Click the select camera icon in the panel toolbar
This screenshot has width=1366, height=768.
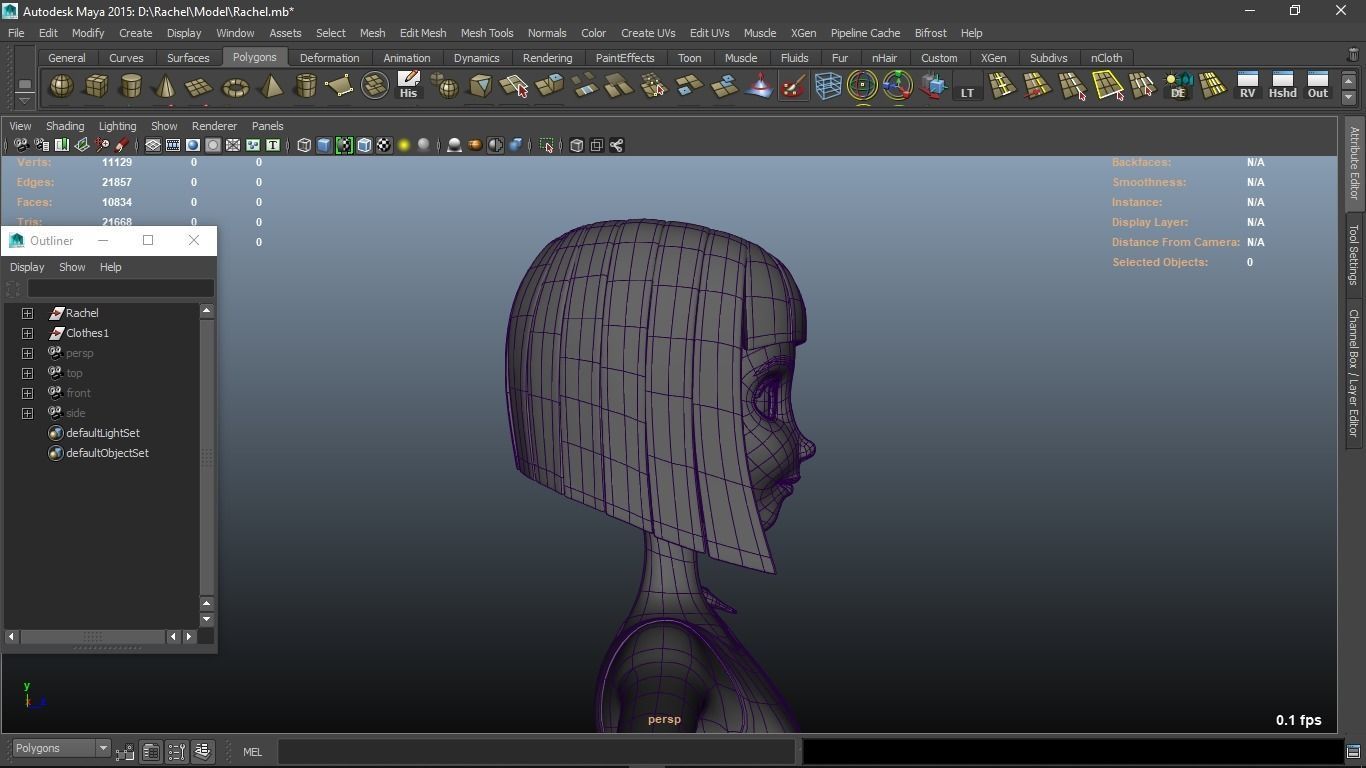point(21,146)
